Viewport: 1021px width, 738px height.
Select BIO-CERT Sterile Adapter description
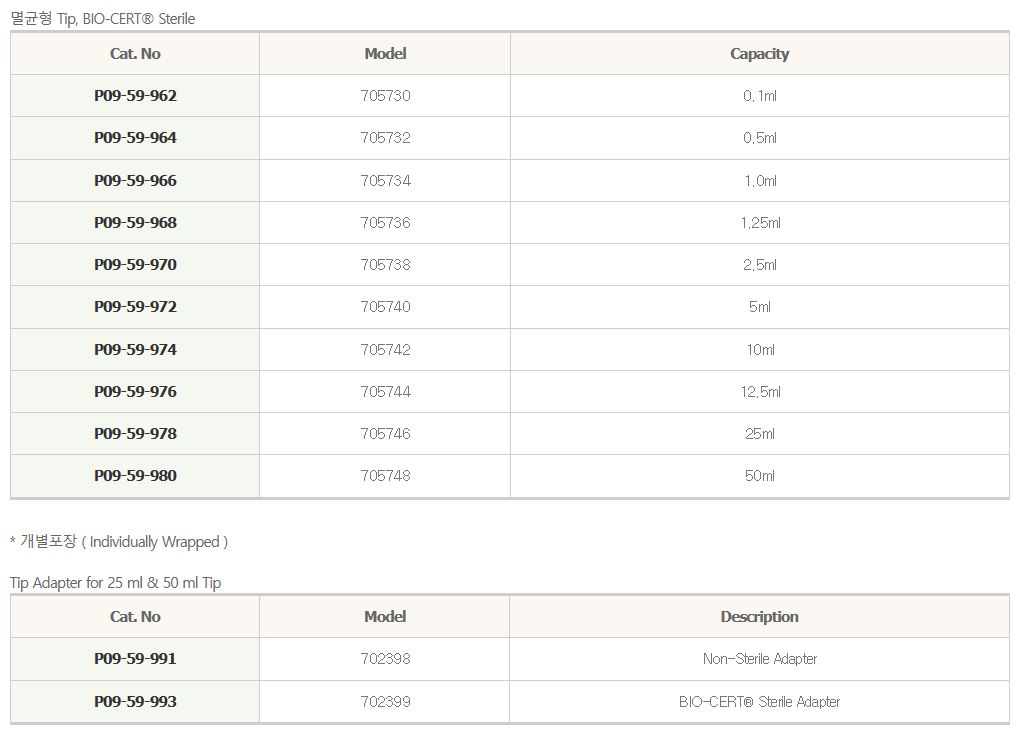point(760,702)
